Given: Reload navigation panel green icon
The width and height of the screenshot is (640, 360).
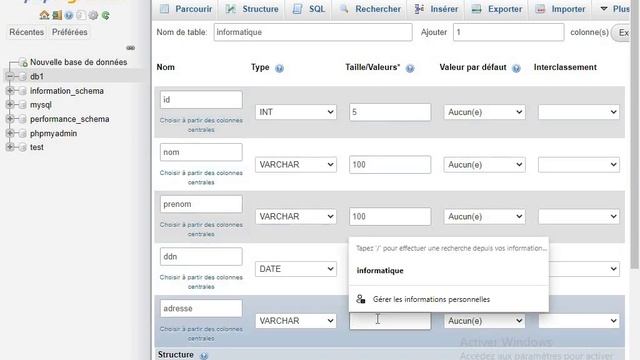Looking at the screenshot, I should (x=106, y=16).
